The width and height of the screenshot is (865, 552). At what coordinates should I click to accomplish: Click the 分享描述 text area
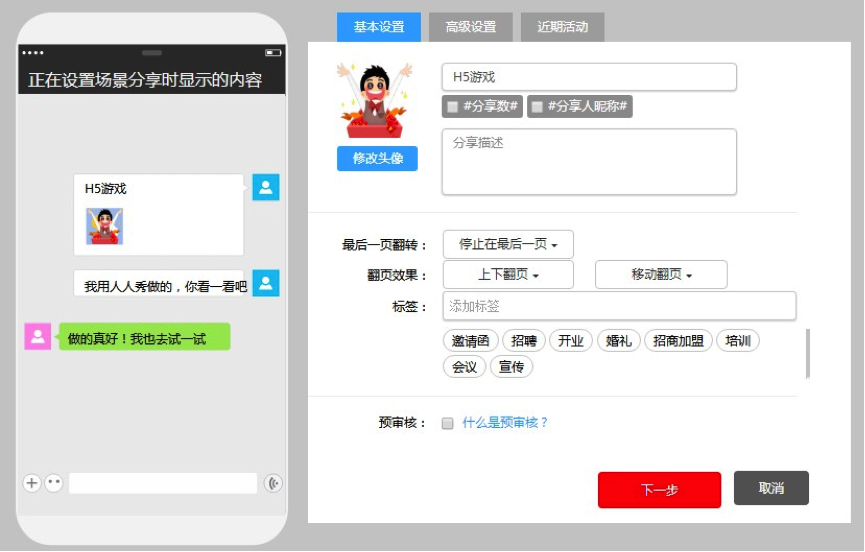[589, 162]
